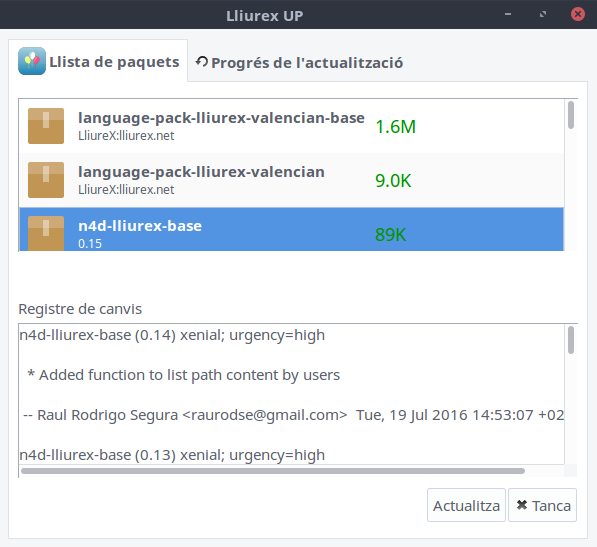Viewport: 597px width, 547px height.
Task: Click inside the Registre de canvis text
Action: pyautogui.click(x=292, y=394)
